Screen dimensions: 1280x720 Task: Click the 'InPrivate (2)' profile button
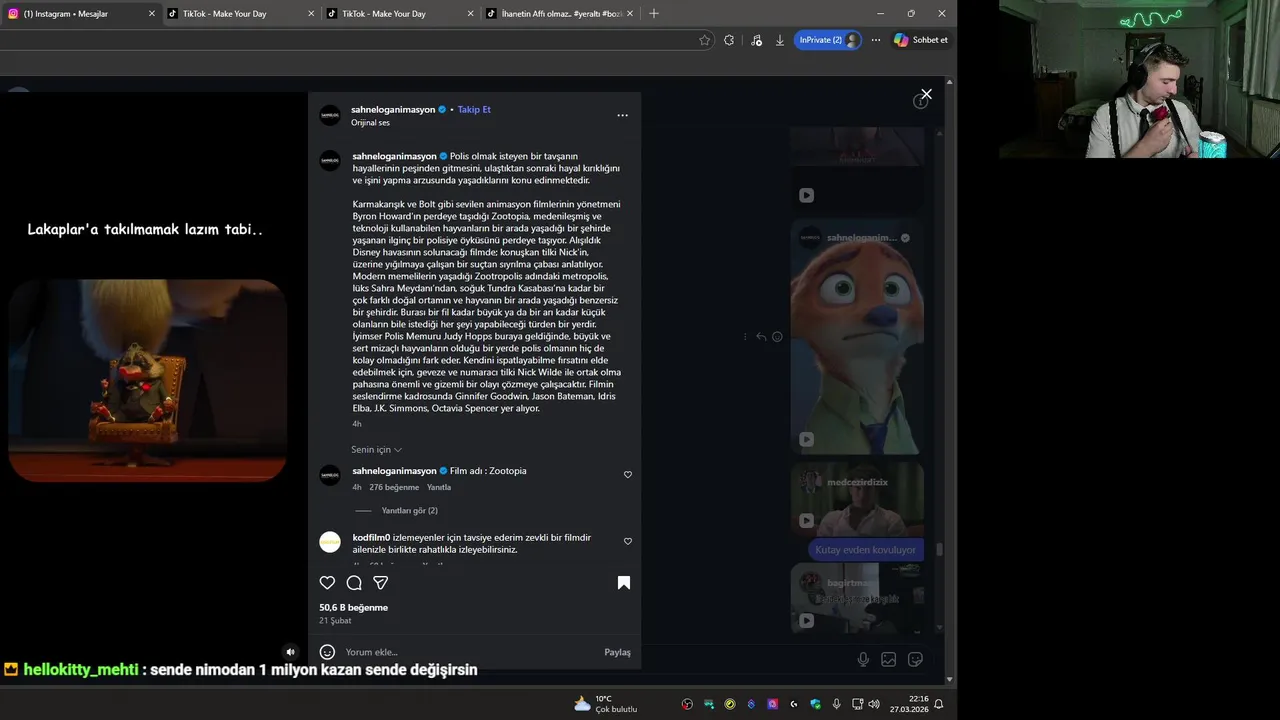tap(828, 40)
